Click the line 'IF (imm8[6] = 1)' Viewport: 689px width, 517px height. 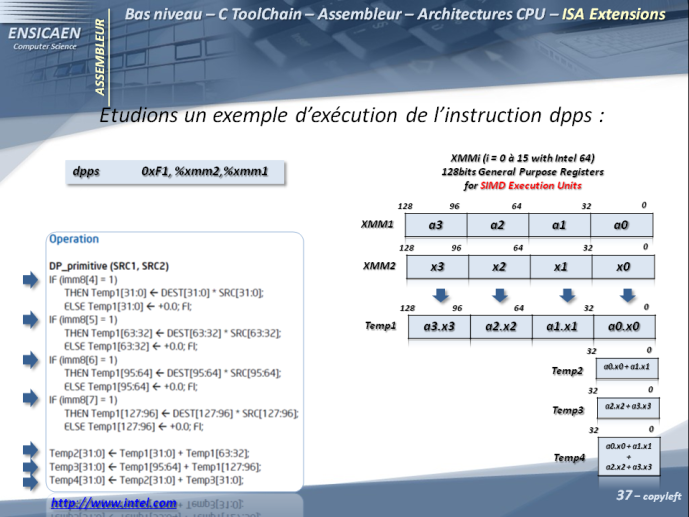[83, 360]
